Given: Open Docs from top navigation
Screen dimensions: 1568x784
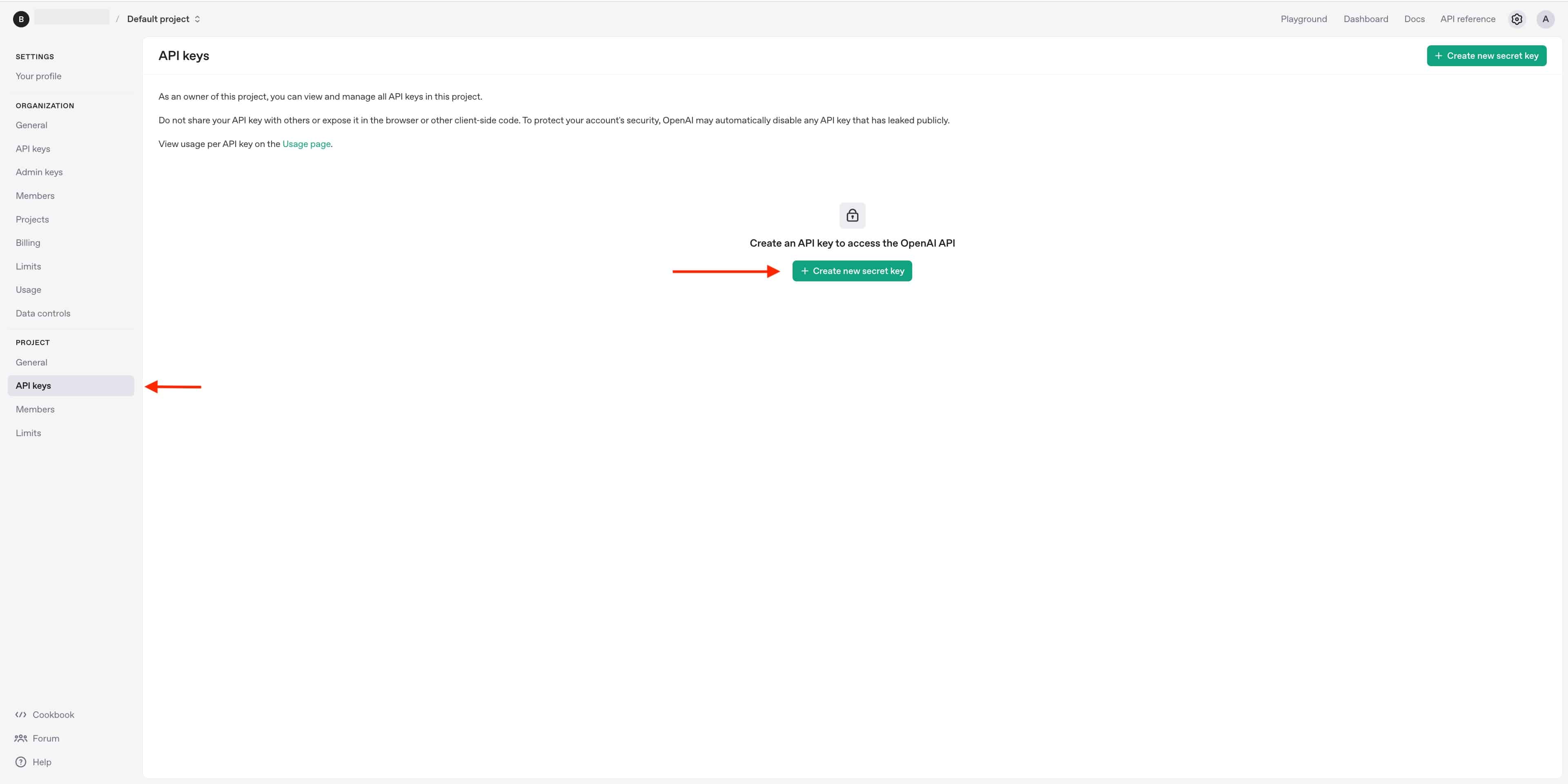Looking at the screenshot, I should pyautogui.click(x=1414, y=19).
